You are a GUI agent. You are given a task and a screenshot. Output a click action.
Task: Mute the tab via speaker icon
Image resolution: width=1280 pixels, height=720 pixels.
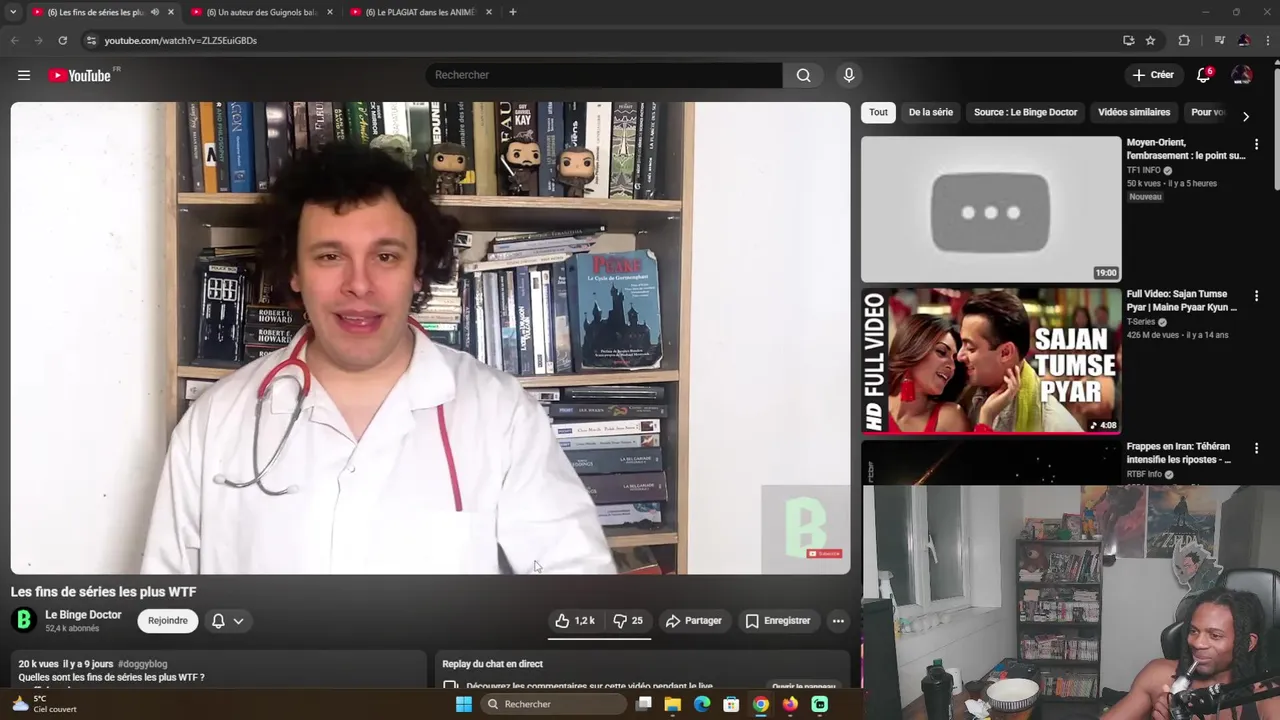[x=154, y=12]
